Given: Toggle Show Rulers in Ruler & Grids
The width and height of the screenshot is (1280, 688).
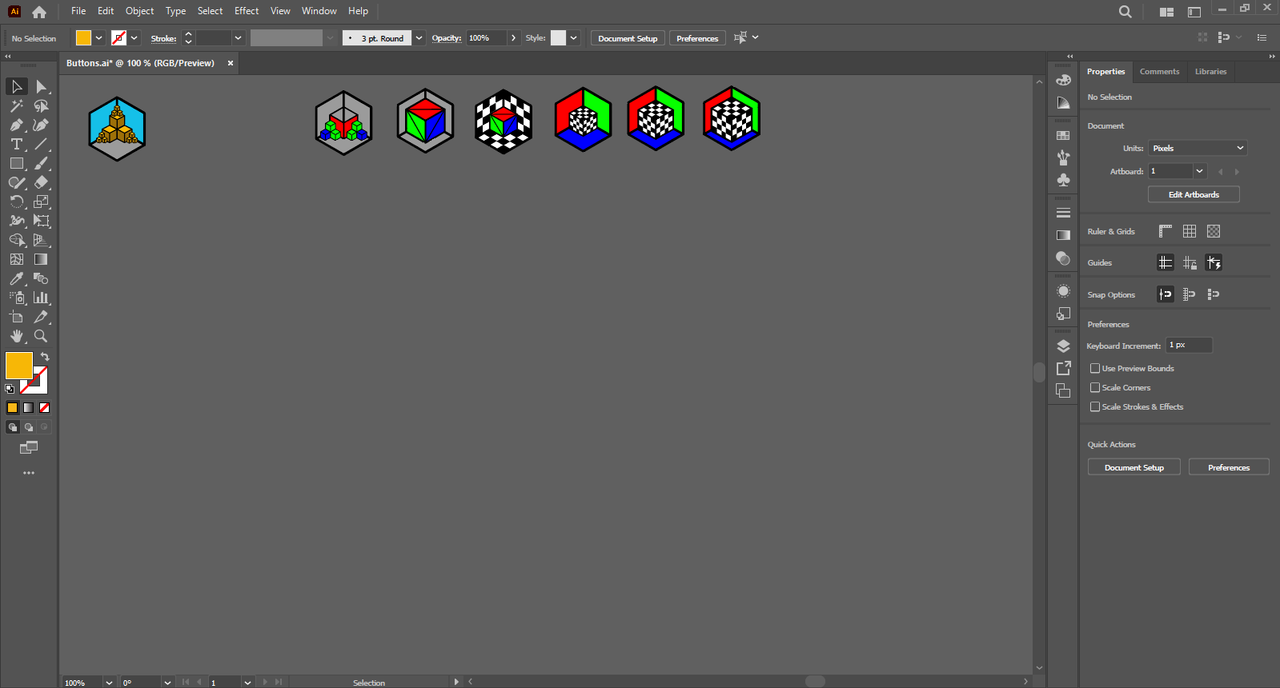Looking at the screenshot, I should [x=1165, y=231].
